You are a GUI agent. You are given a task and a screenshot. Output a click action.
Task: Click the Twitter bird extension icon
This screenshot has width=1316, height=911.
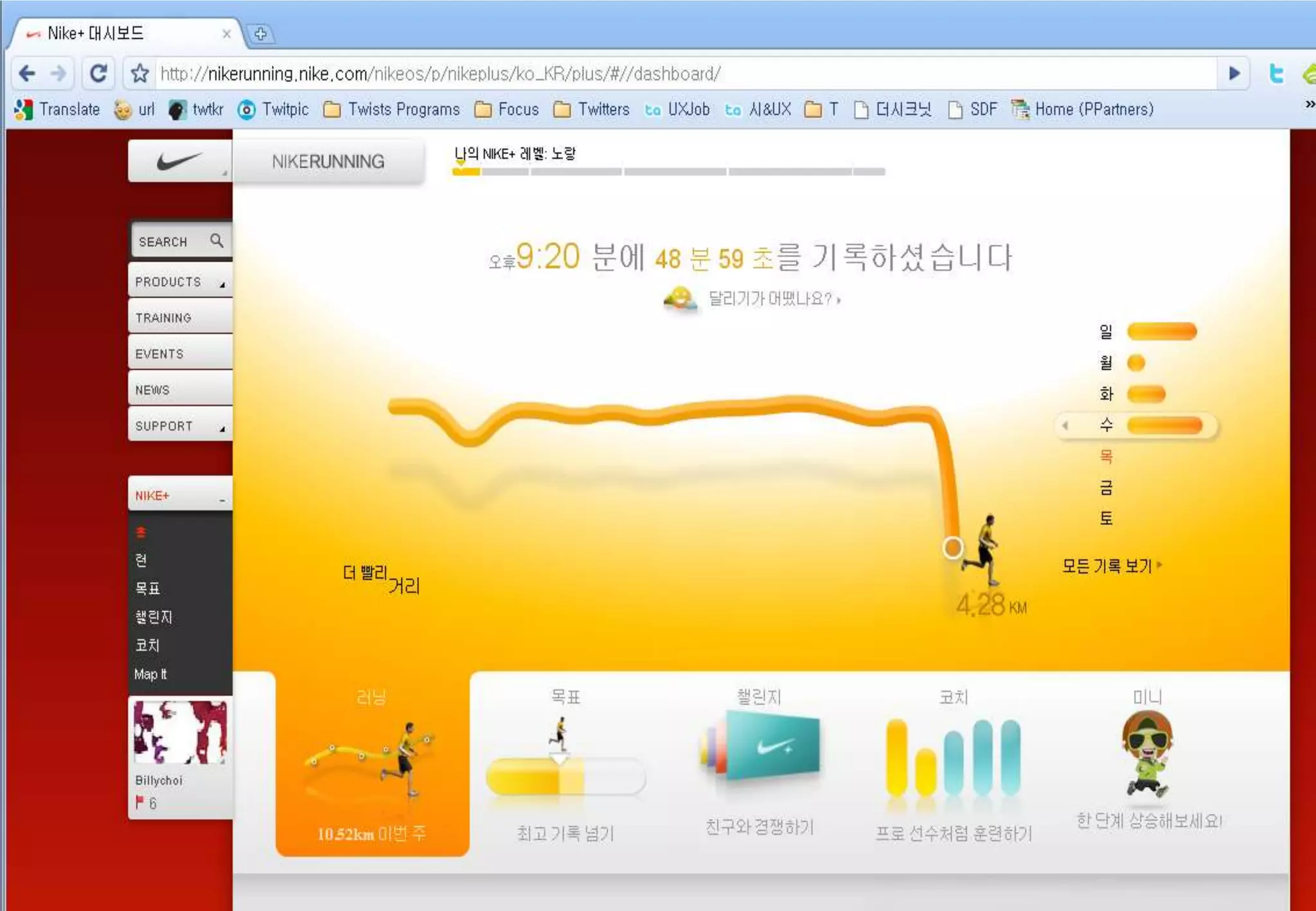[x=1276, y=74]
